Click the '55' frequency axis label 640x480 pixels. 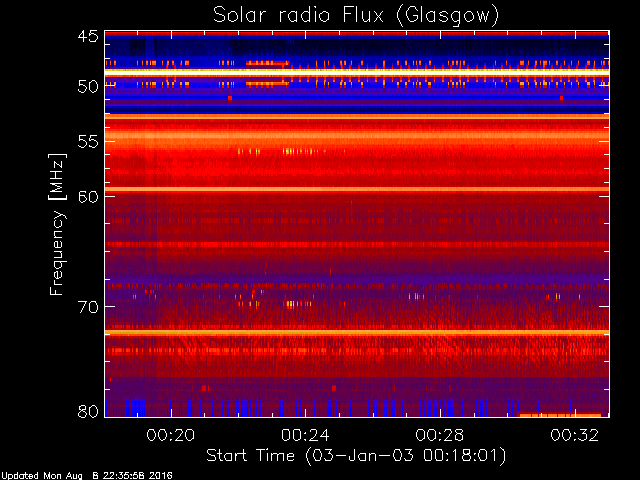coord(88,142)
